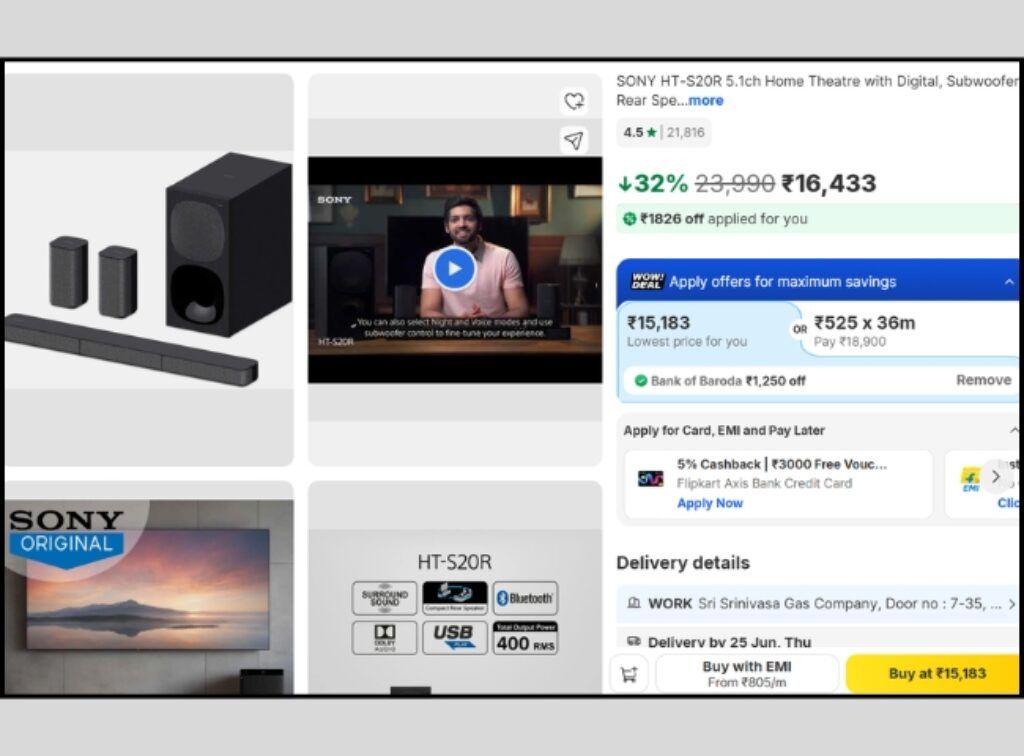Image resolution: width=1024 pixels, height=756 pixels.
Task: Select the ₹15,183 lowest price option
Action: coord(708,331)
